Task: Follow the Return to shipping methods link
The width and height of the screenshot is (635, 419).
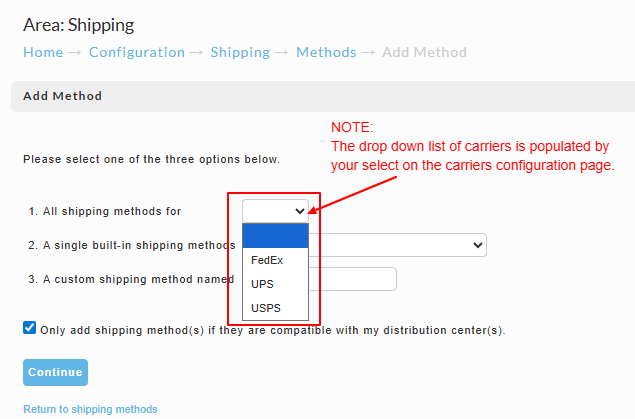Action: point(90,409)
